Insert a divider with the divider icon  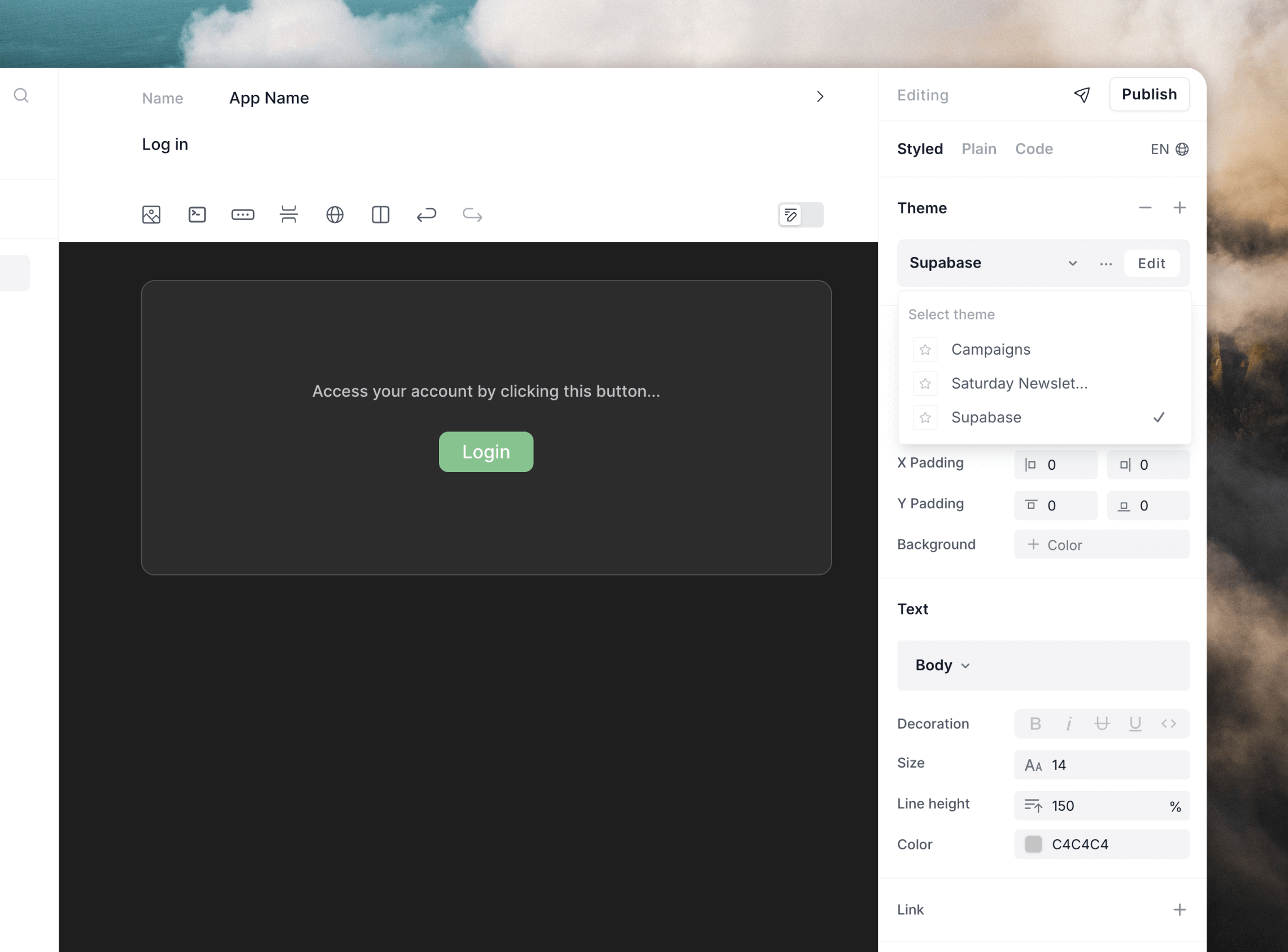[x=289, y=215]
